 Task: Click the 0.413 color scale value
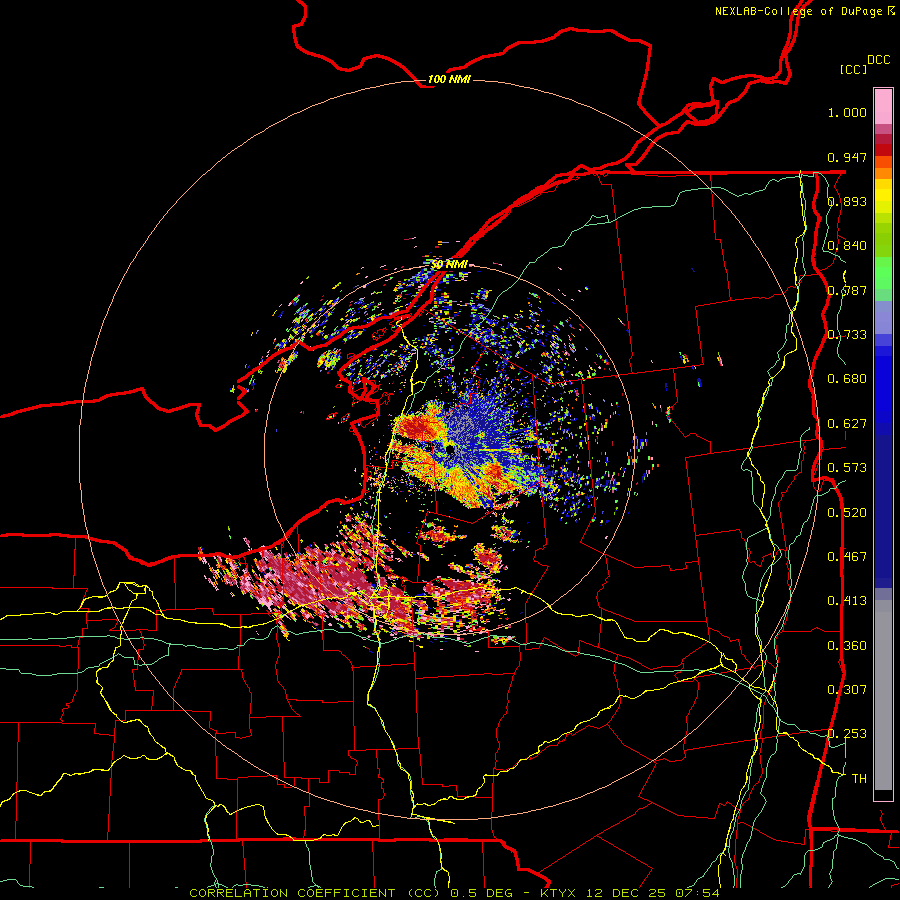coord(847,601)
